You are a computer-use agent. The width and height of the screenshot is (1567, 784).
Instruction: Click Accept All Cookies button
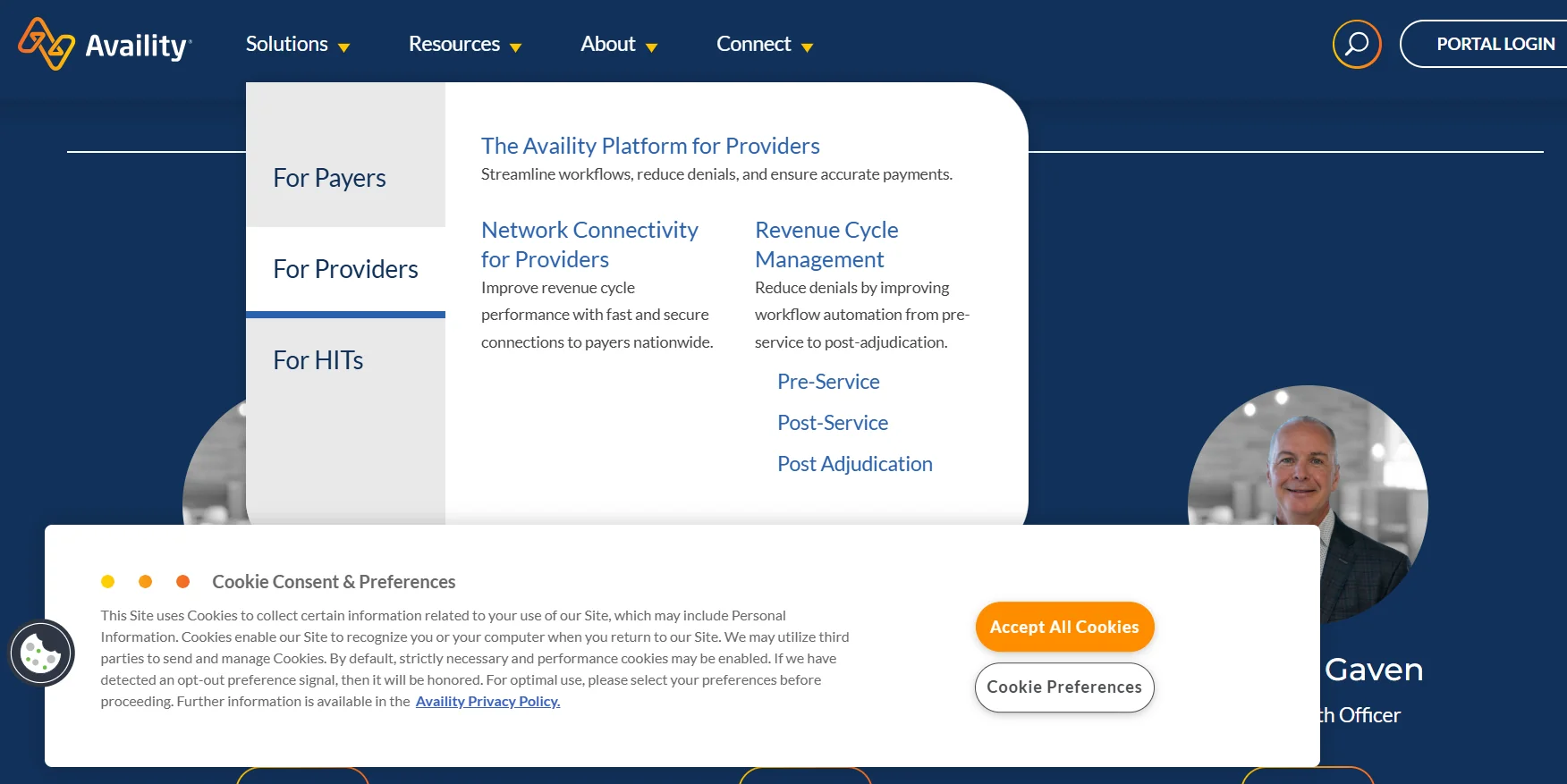[1064, 627]
